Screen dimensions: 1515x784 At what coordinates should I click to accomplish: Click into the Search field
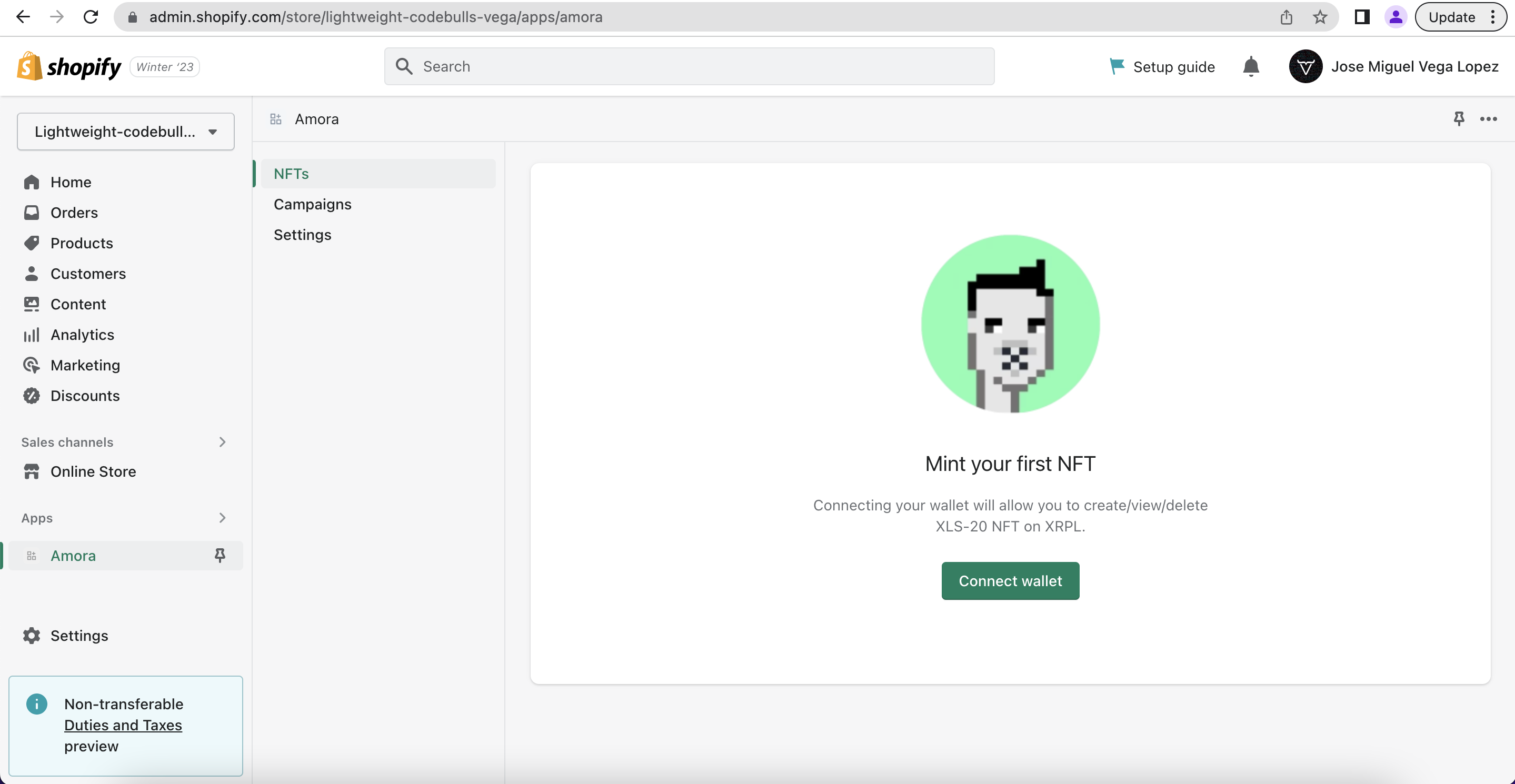pos(689,66)
